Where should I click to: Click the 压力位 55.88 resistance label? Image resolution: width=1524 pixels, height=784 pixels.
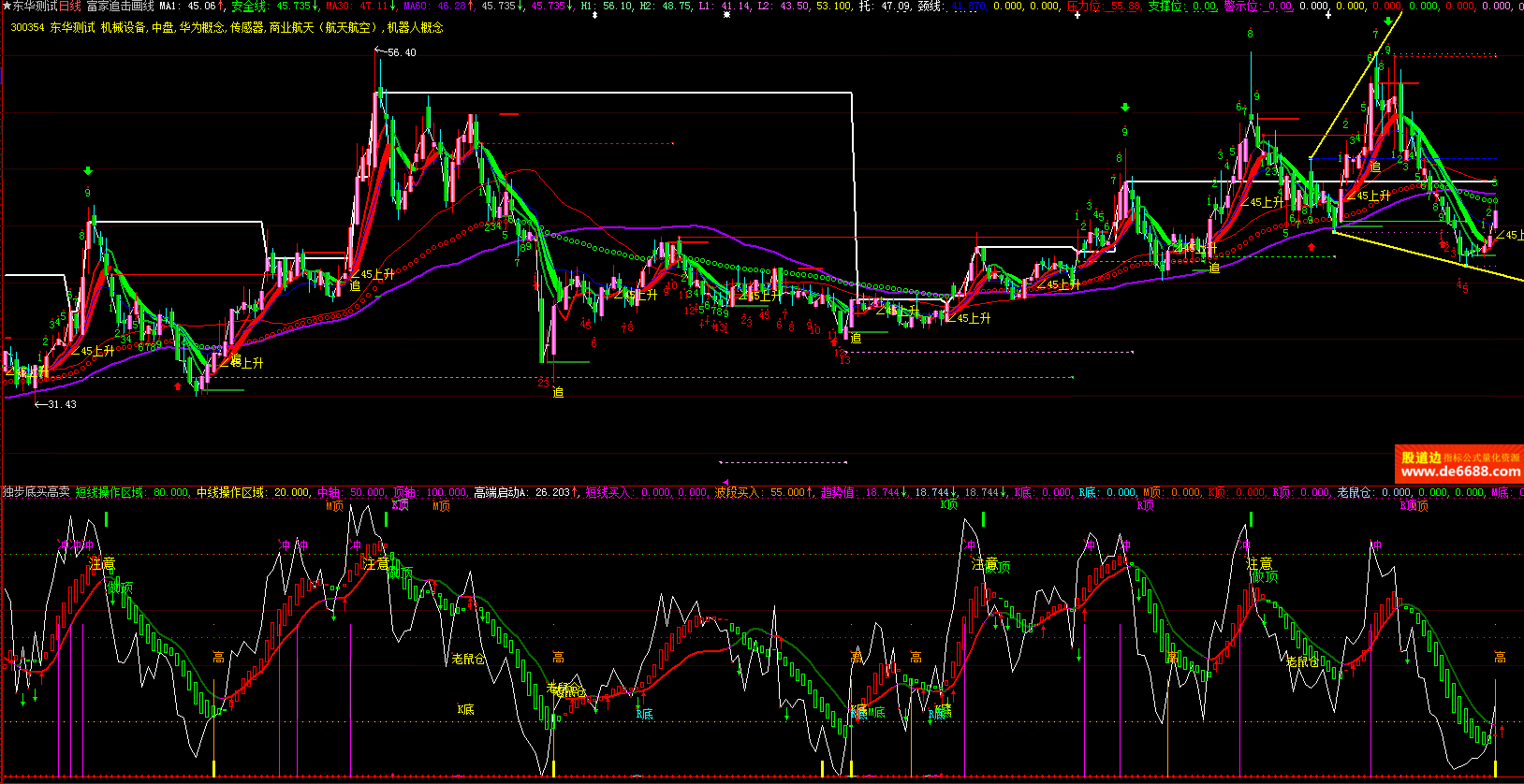click(1104, 7)
